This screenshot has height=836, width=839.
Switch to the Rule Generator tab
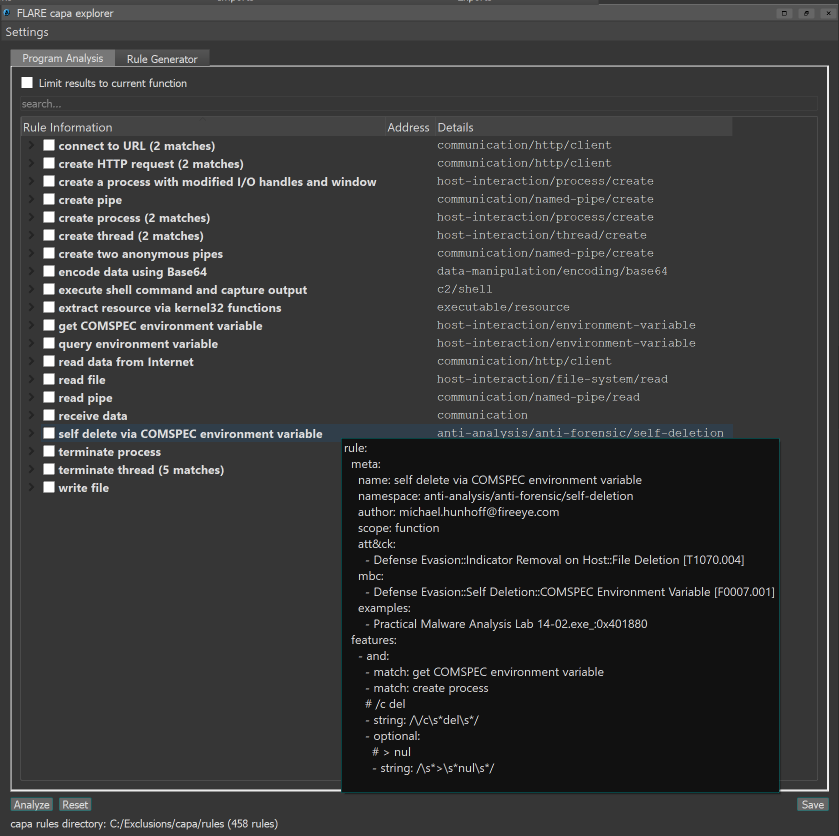162,59
